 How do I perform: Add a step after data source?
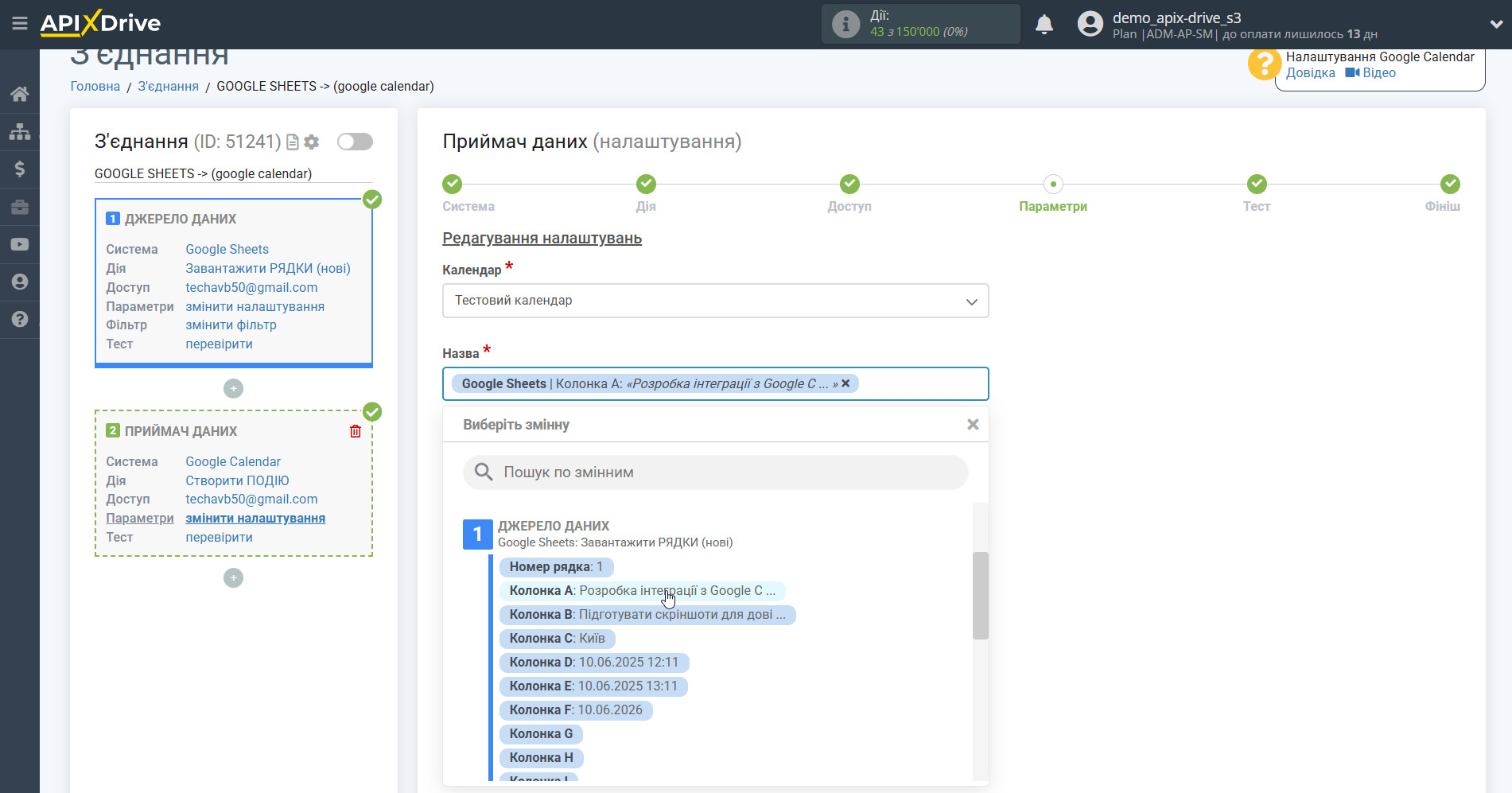pyautogui.click(x=233, y=388)
